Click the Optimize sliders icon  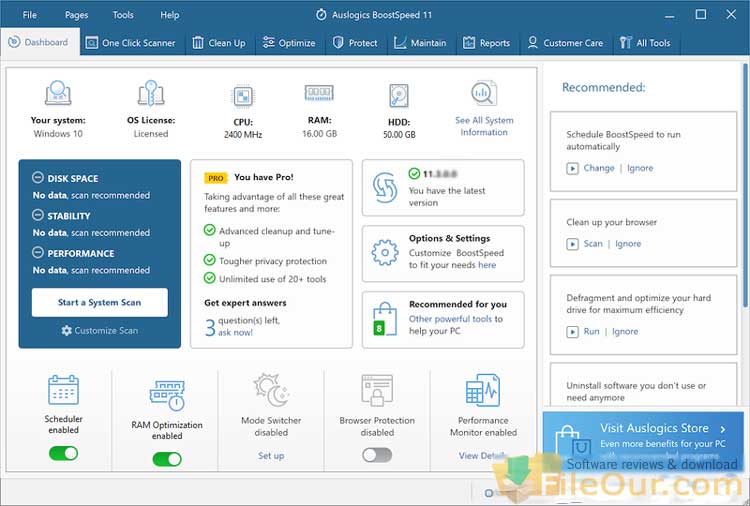tap(268, 43)
